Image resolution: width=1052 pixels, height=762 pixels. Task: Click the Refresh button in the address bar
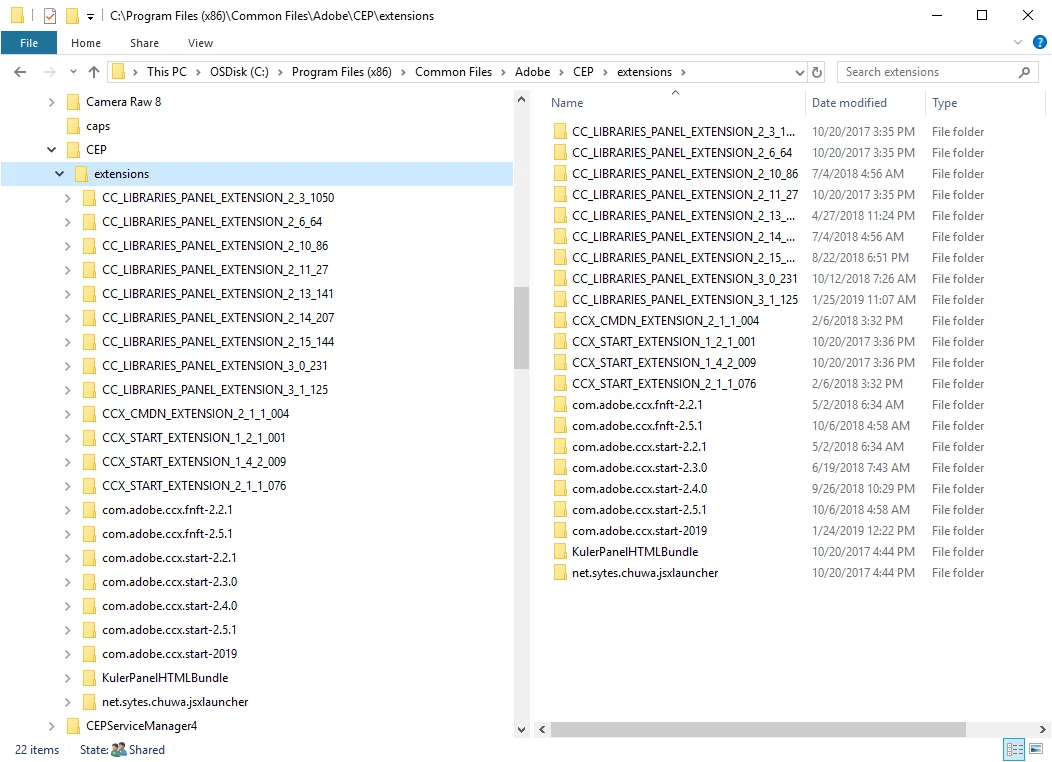point(817,72)
